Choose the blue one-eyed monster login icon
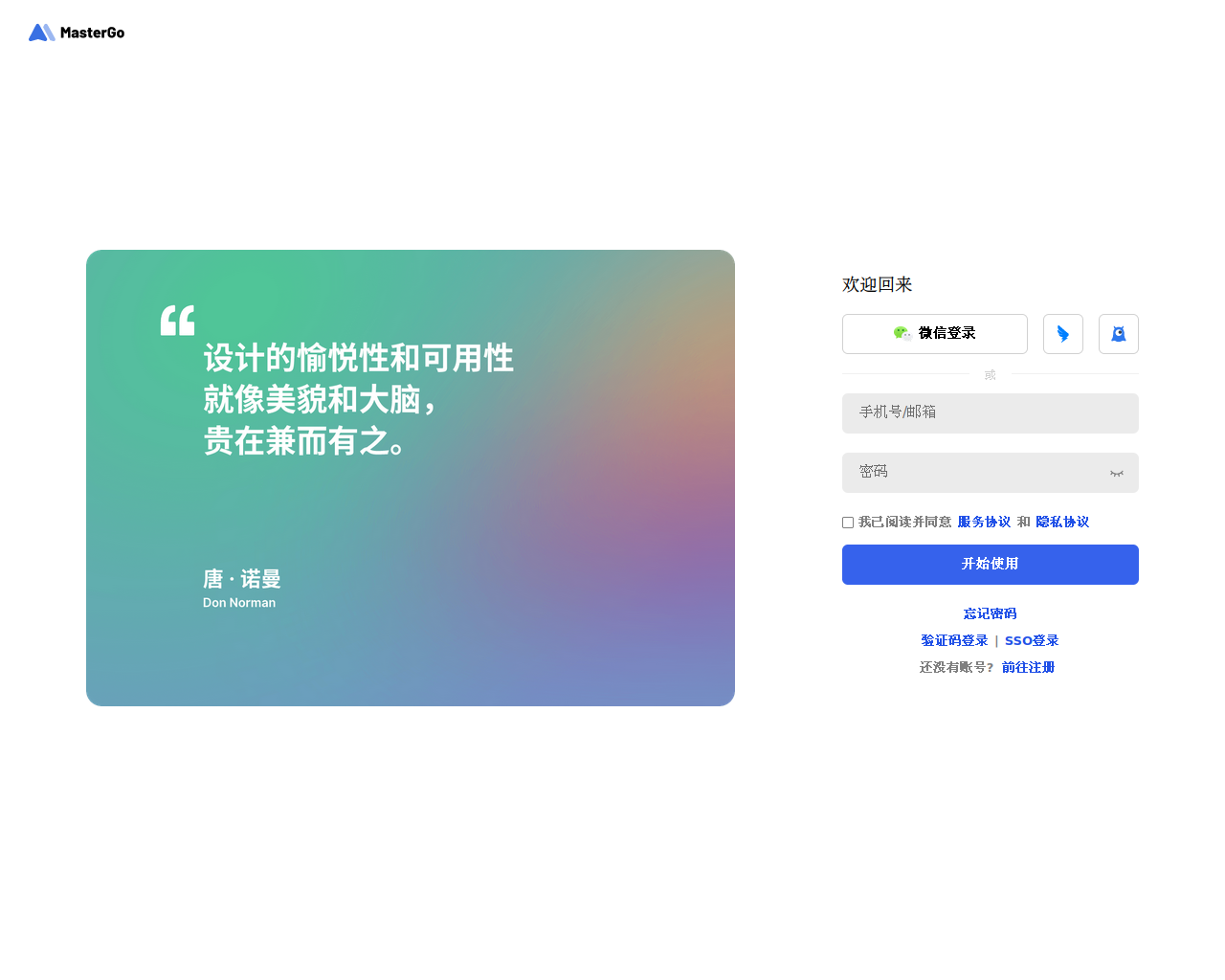1225x980 pixels. (1119, 334)
